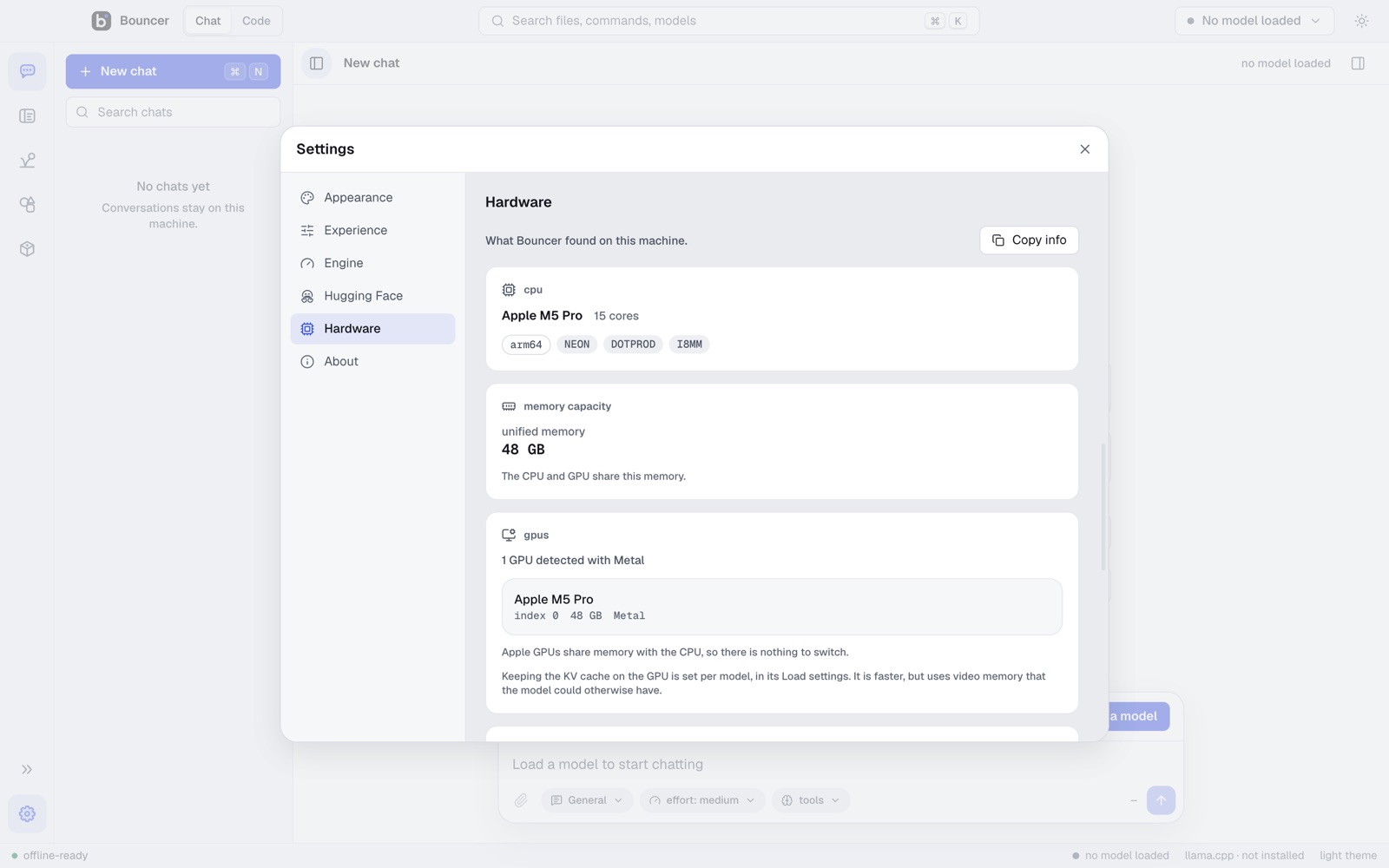
Task: Switch to the Code tab
Action: (x=256, y=21)
